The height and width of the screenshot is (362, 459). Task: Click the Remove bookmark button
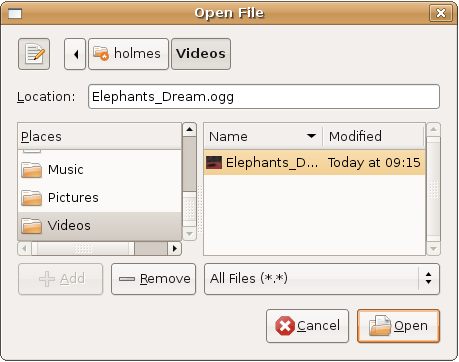click(153, 279)
